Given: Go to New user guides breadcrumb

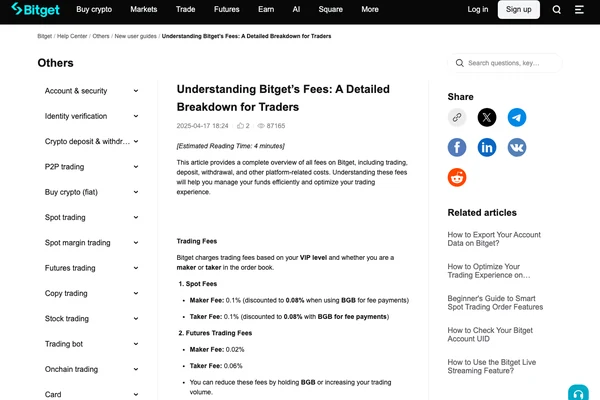Looking at the screenshot, I should 135,36.
